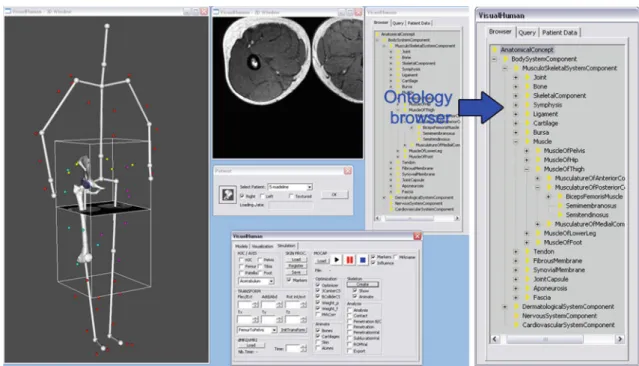Click Joint folder icon in enlarged browser panel
This screenshot has width=639, height=366.
527,77
